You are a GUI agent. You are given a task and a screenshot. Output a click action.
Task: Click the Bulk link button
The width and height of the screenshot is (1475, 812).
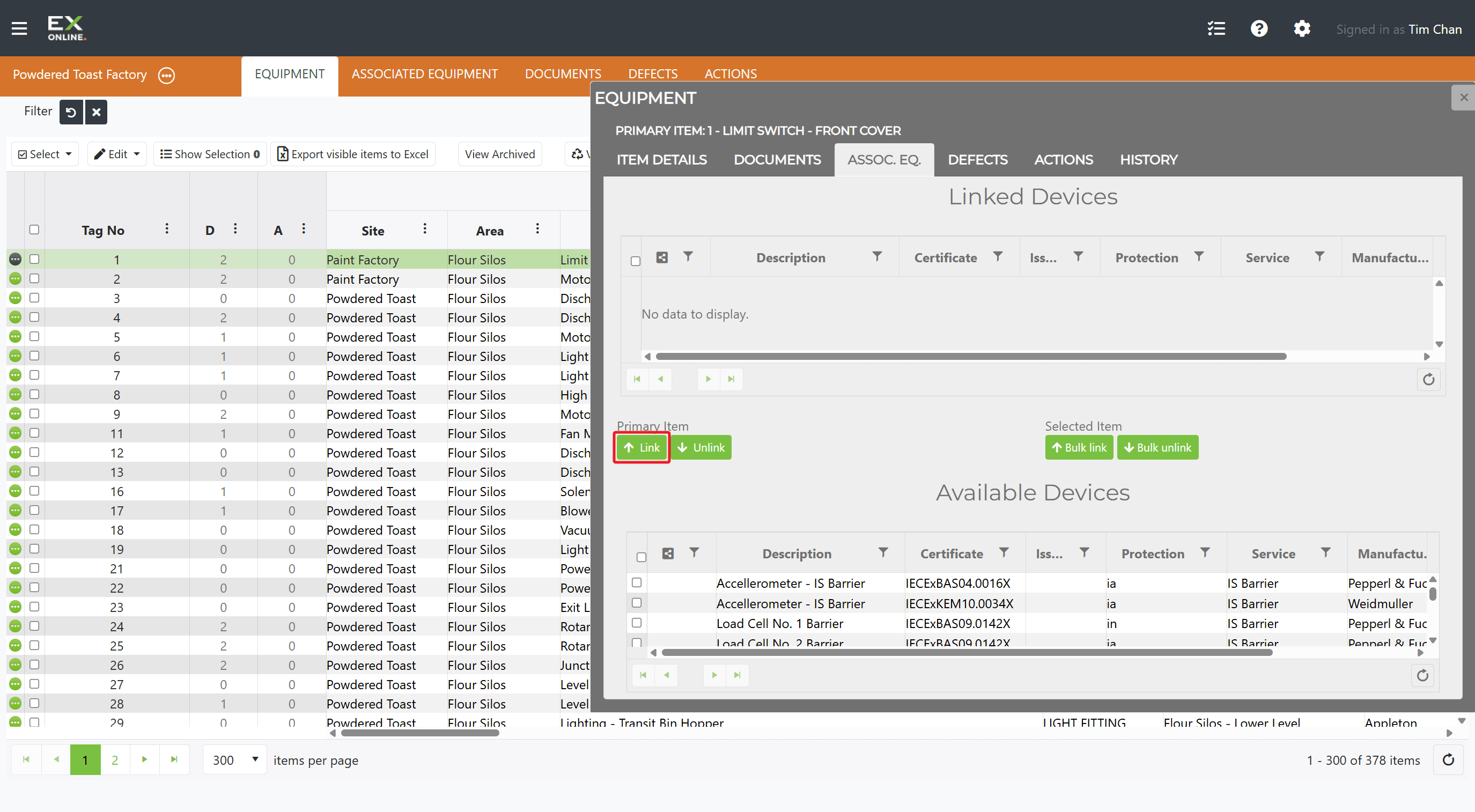[x=1079, y=447]
